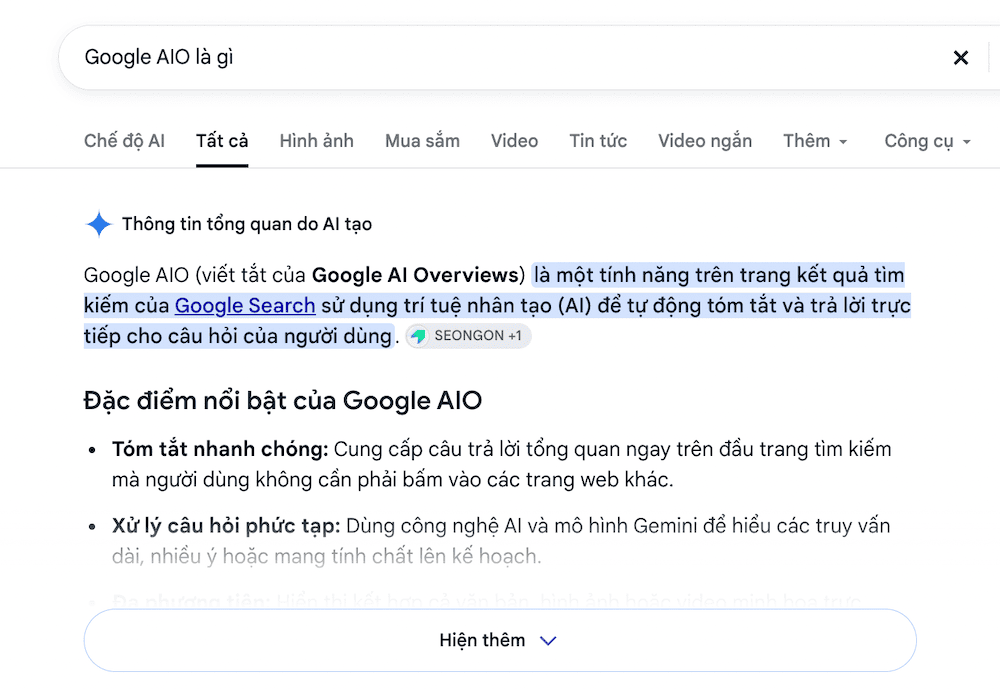The image size is (1000, 689).
Task: Go to the 'Mua sắm' tab
Action: [x=422, y=140]
